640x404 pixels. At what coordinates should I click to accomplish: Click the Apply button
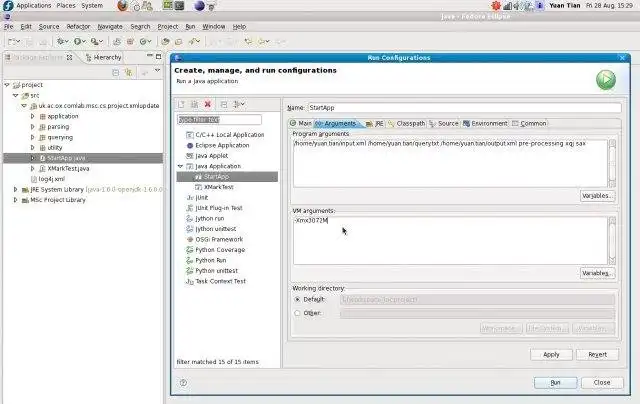(551, 355)
